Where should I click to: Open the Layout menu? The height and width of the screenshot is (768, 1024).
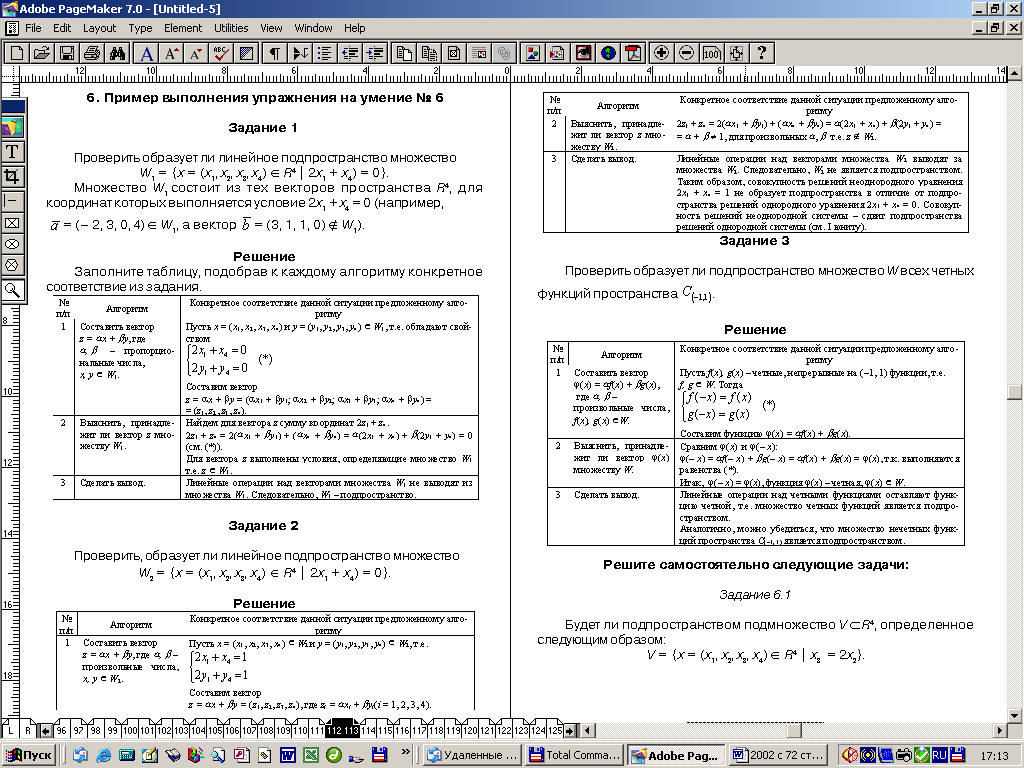click(99, 28)
